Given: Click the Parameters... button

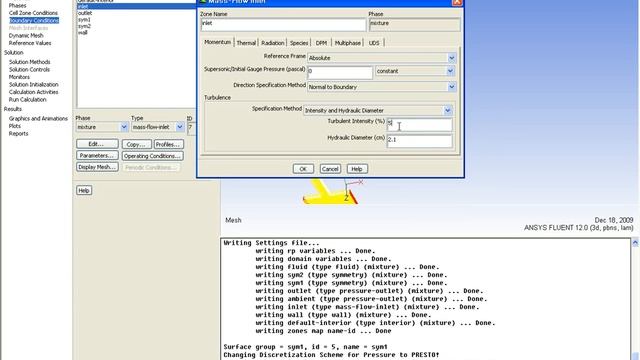Looking at the screenshot, I should tap(97, 156).
